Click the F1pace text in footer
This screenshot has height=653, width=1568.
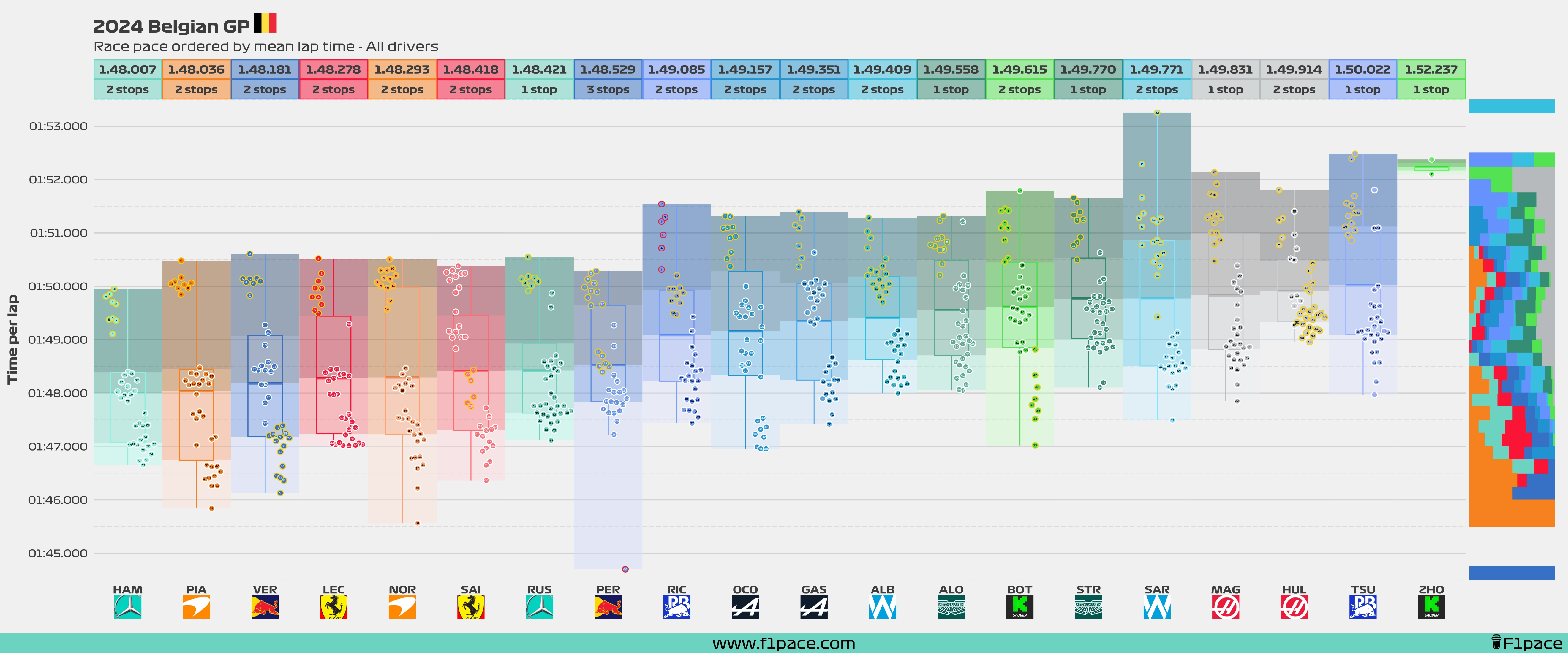(1533, 643)
